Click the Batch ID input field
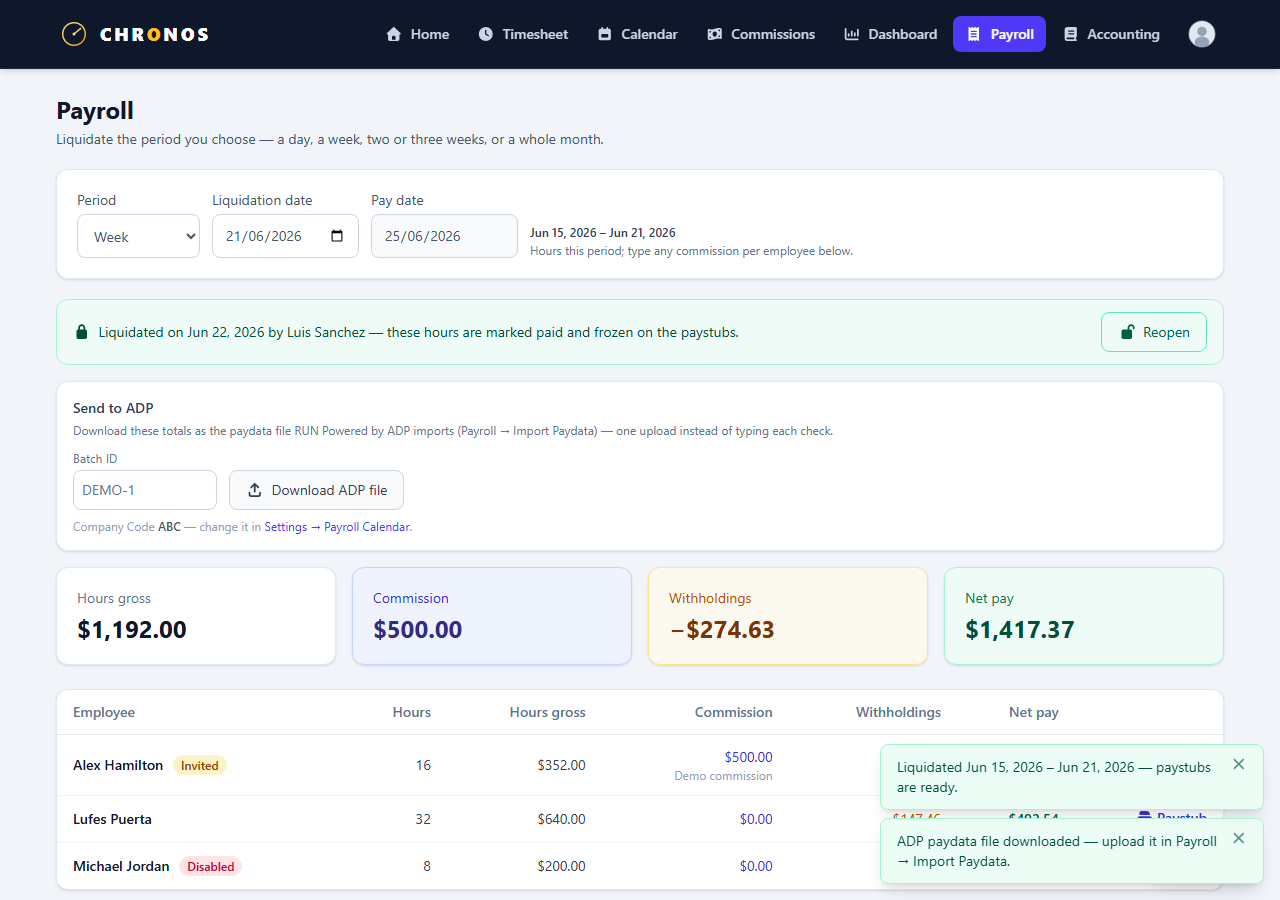The image size is (1280, 900). click(x=145, y=490)
